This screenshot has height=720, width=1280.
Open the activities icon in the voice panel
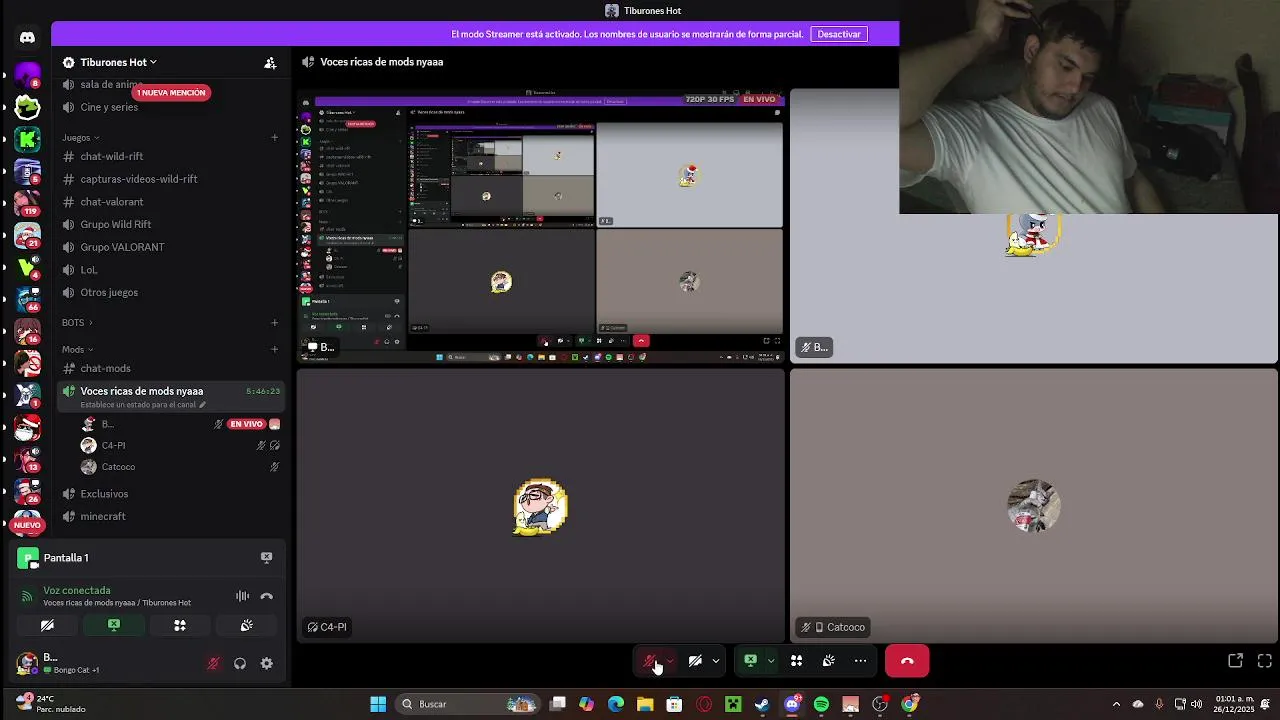180,625
